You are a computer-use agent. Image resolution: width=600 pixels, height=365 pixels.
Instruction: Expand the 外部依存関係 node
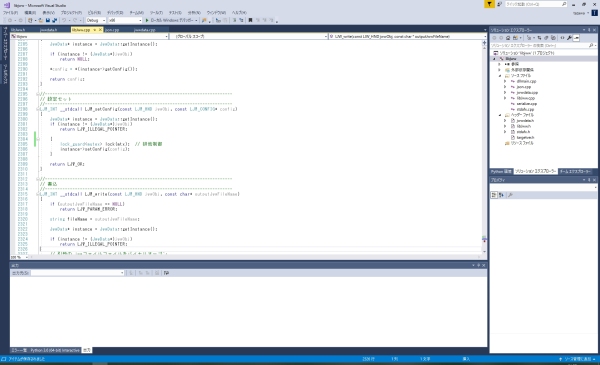(x=499, y=70)
